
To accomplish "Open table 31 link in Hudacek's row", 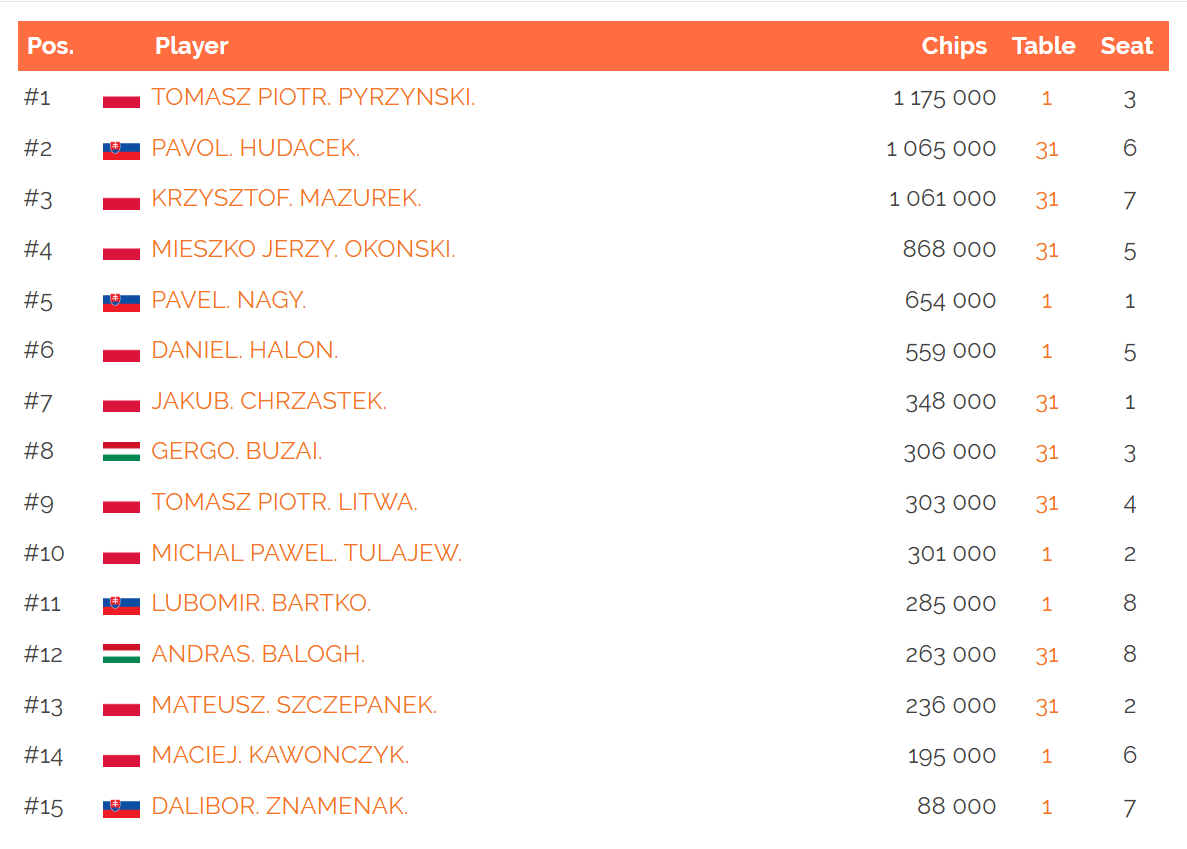I will pos(1046,149).
